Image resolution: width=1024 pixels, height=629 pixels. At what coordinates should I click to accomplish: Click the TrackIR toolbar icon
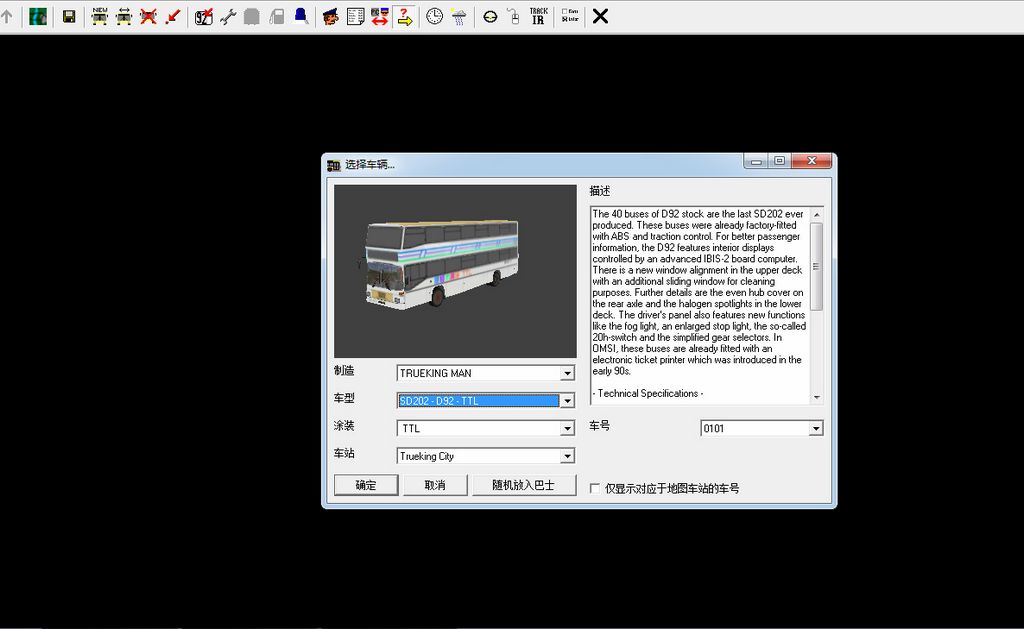pyautogui.click(x=538, y=16)
